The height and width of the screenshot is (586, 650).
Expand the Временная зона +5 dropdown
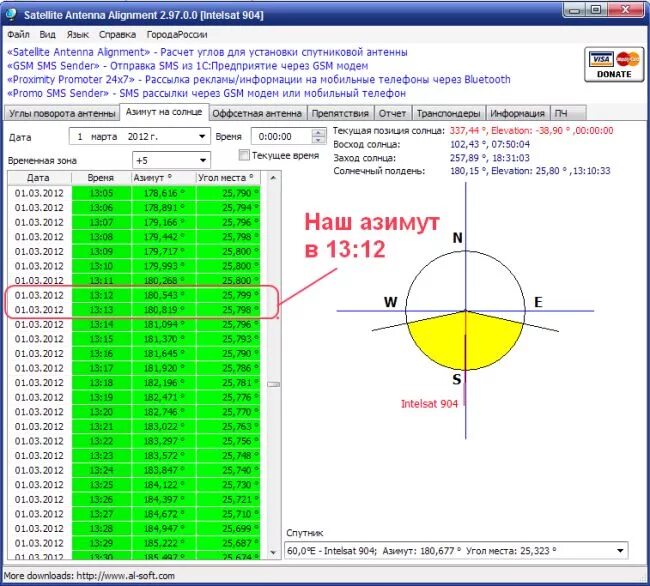(x=203, y=160)
